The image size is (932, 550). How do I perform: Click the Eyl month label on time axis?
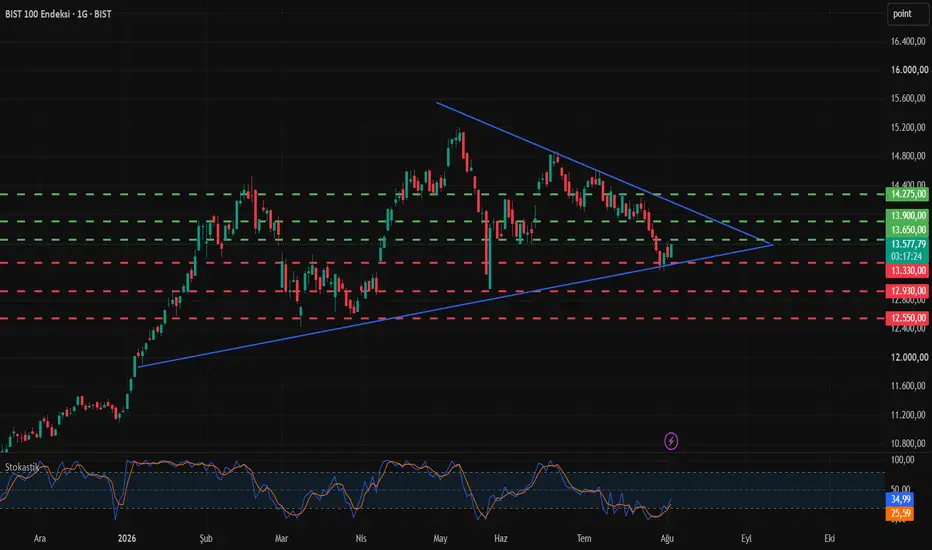[x=747, y=539]
